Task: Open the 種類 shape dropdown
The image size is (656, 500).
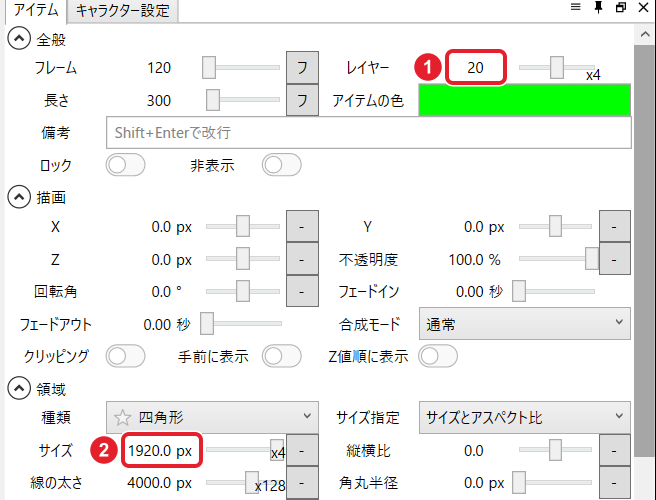Action: [212, 417]
